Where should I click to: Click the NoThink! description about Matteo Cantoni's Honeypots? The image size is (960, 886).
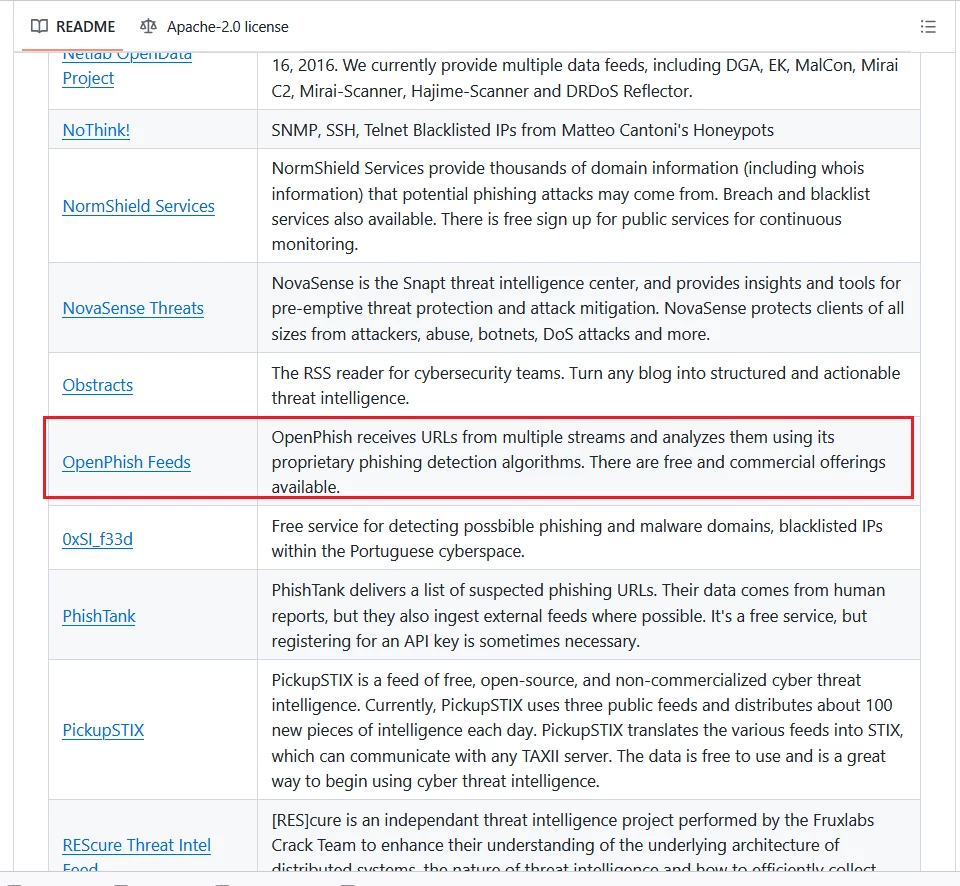click(x=522, y=130)
